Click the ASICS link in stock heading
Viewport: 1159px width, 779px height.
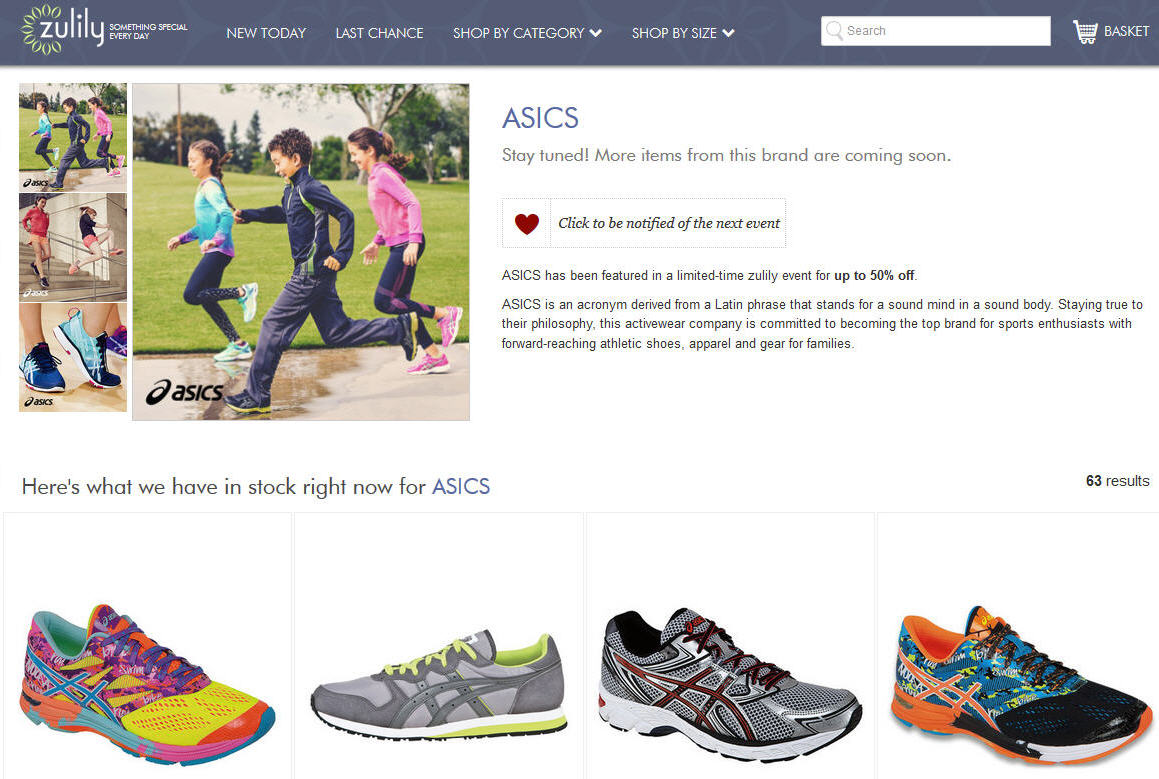tap(460, 486)
